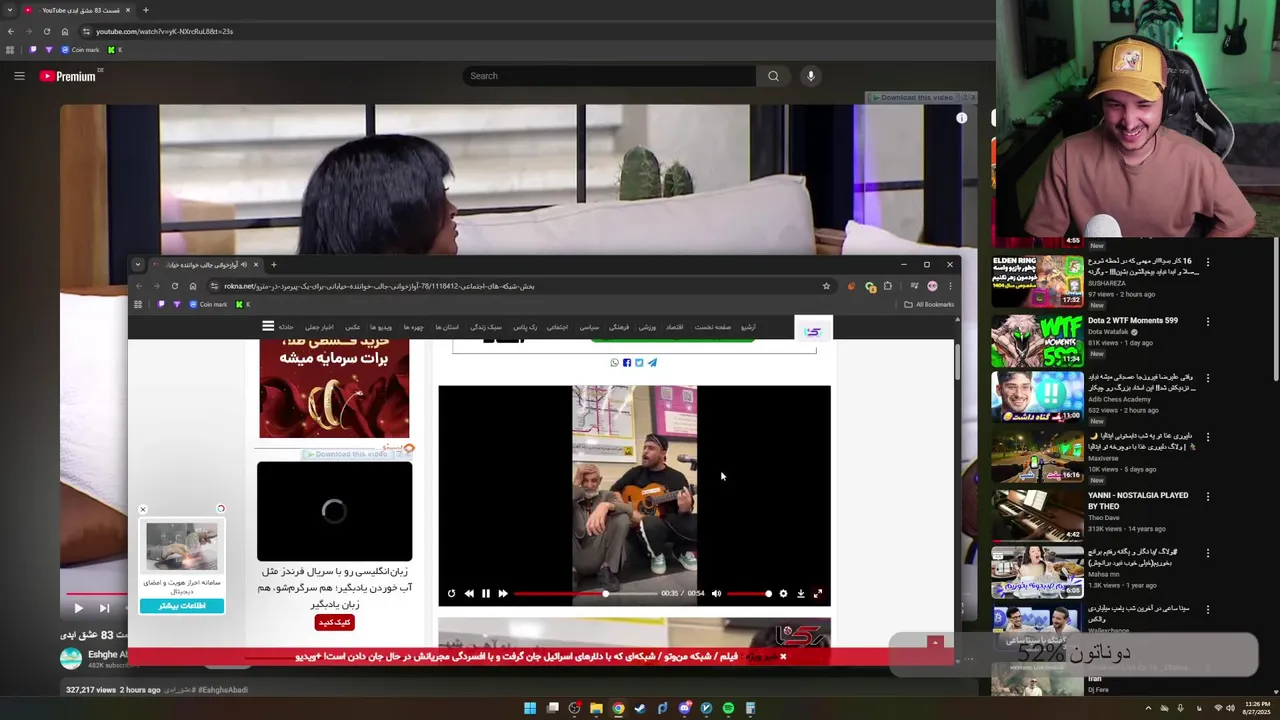Open options for Mahsa mn video
Viewport: 1280px width, 720px height.
tap(1207, 553)
